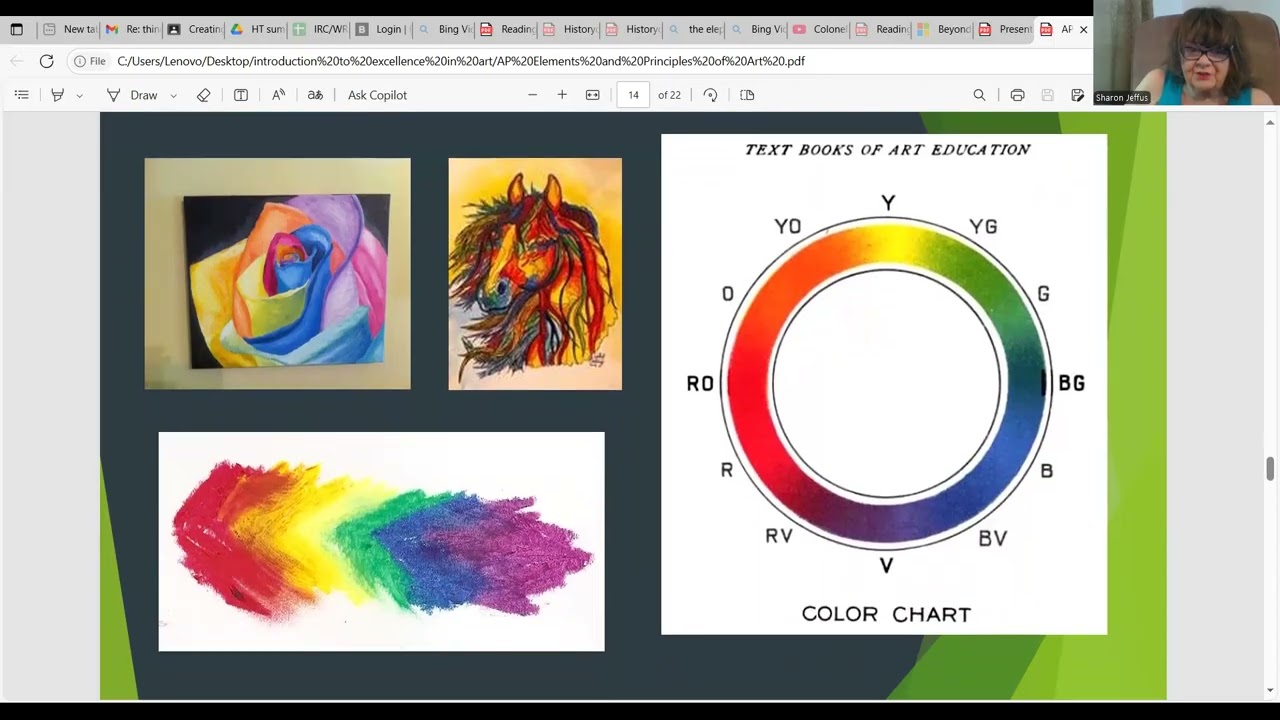The image size is (1280, 720).
Task: Click the pastel rainbow smear image
Action: point(381,541)
